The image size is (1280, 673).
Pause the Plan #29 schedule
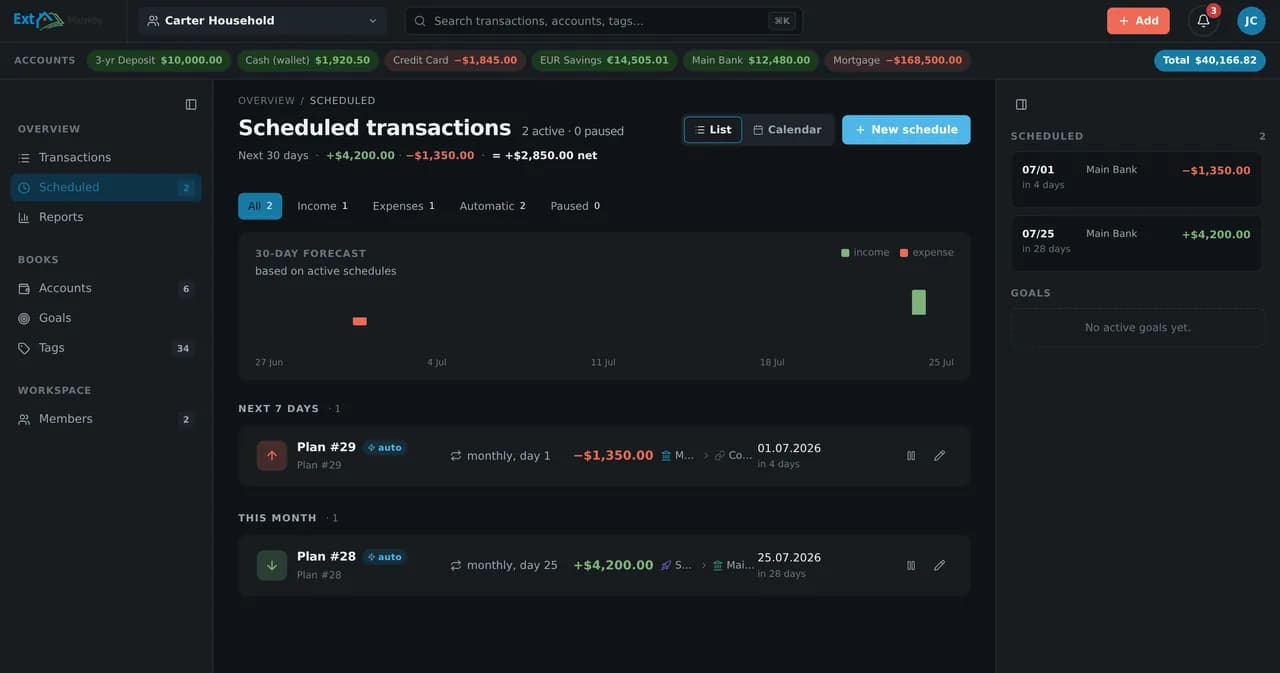pos(911,456)
